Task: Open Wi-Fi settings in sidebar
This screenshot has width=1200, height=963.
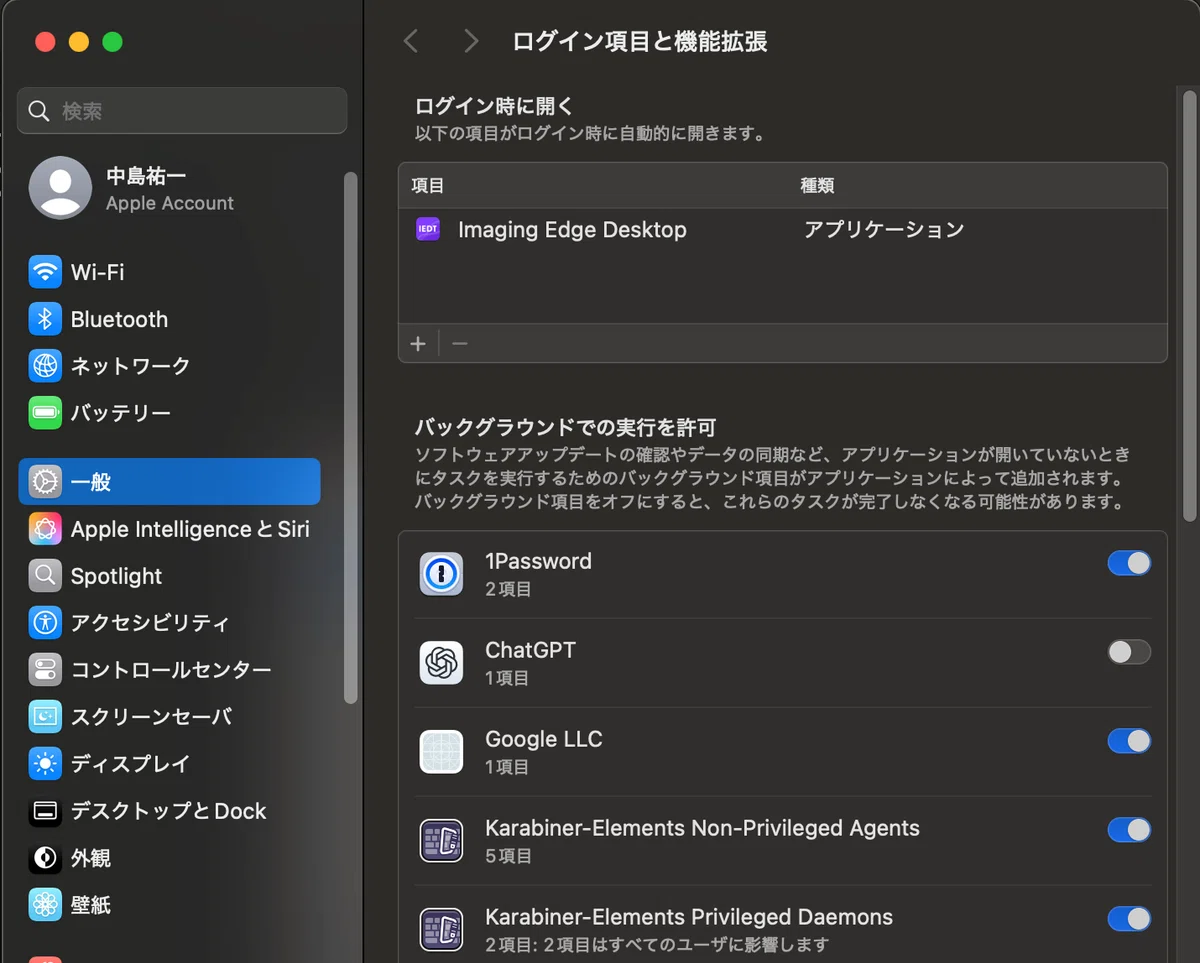Action: [x=169, y=272]
